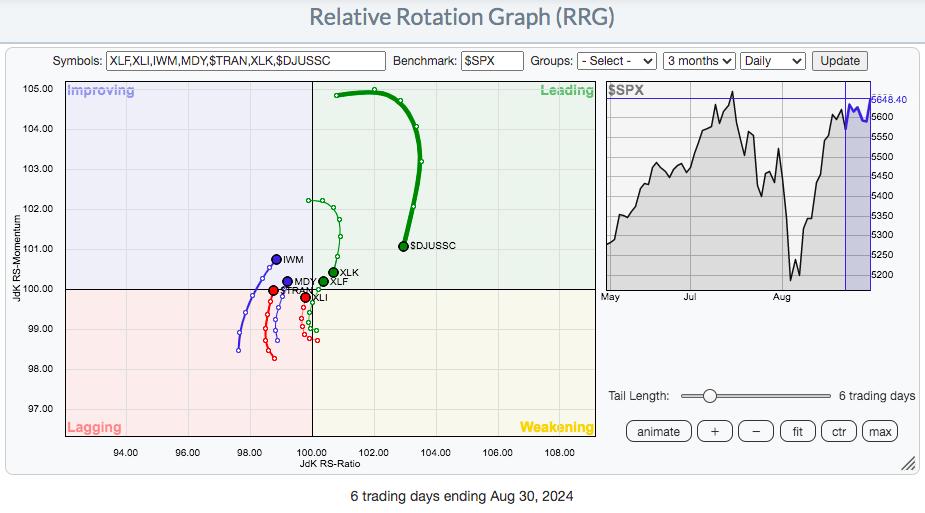Click the resize grip at chart corner
This screenshot has height=513, width=925.
pos(908,463)
